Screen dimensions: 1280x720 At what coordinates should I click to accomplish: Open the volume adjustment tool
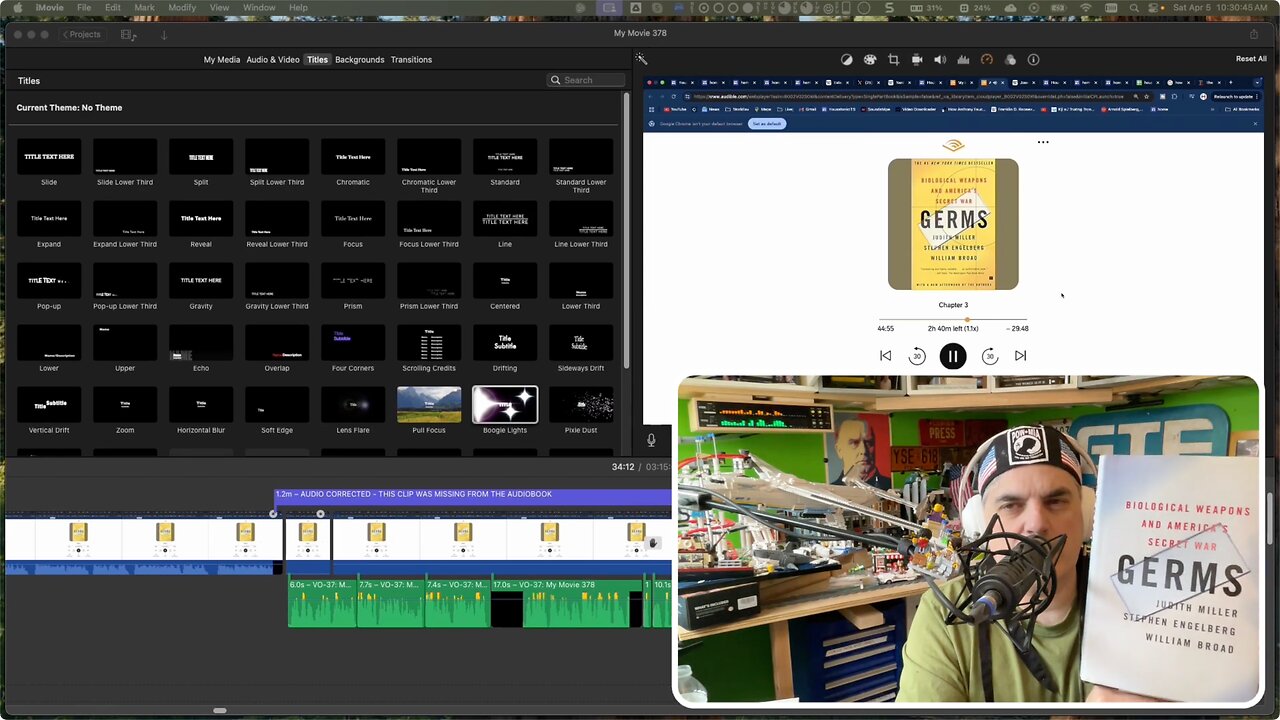[940, 59]
